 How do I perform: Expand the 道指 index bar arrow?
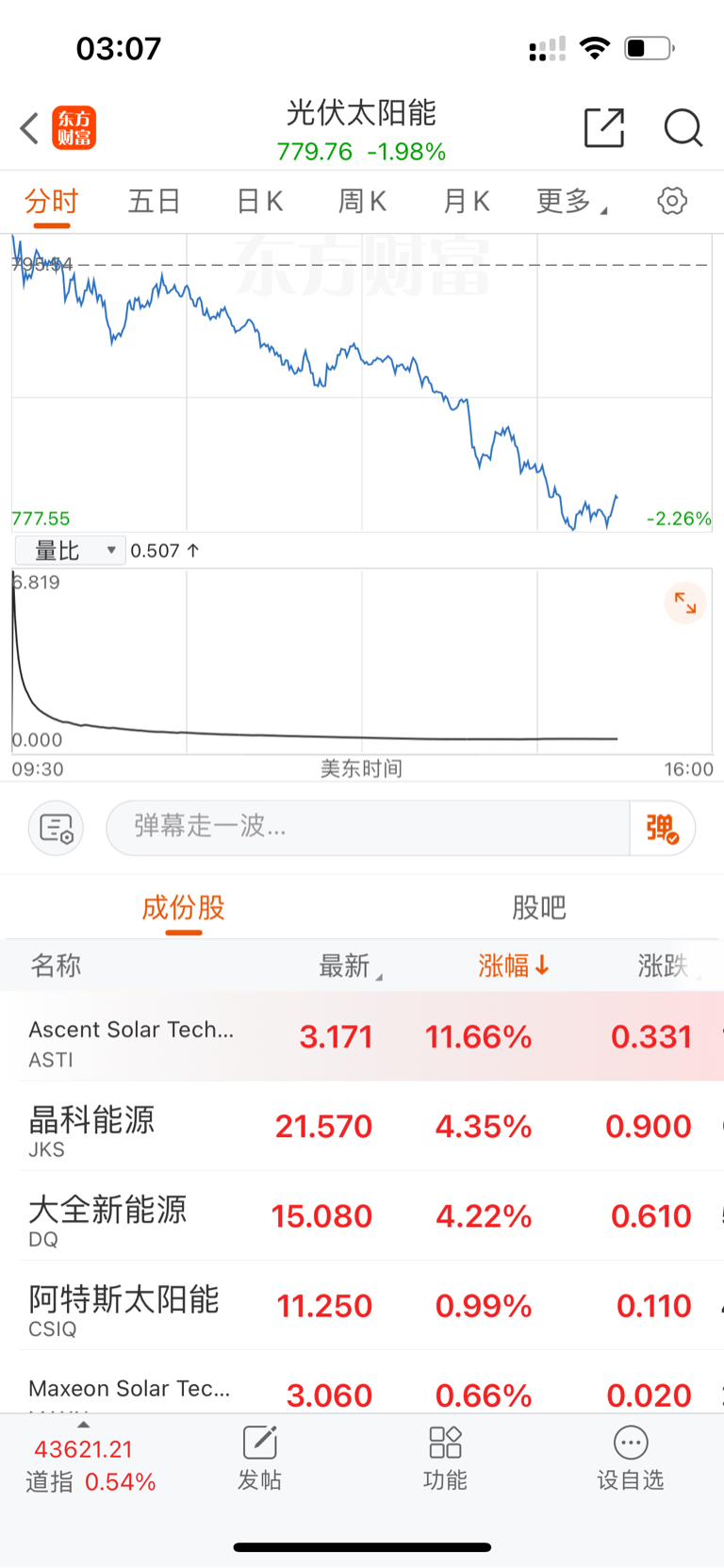(83, 1425)
